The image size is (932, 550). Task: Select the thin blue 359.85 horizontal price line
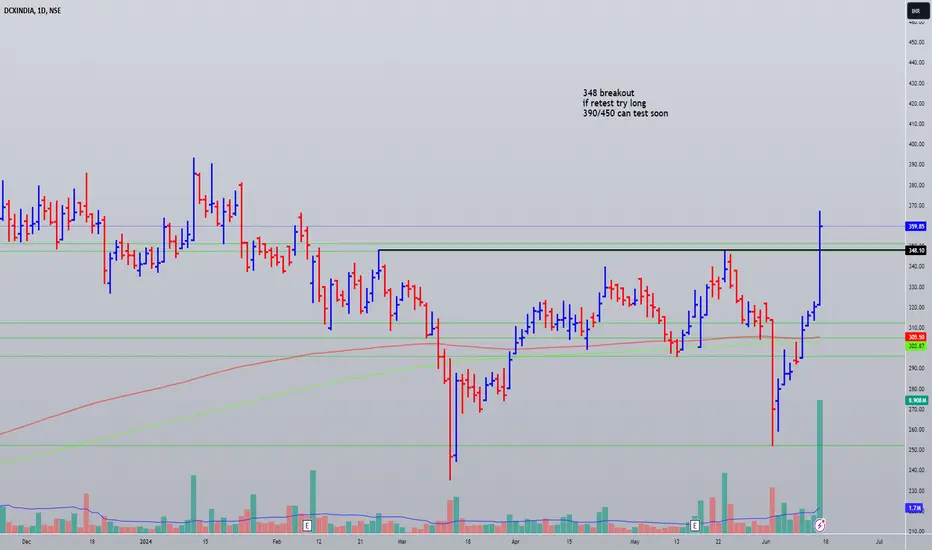[452, 226]
